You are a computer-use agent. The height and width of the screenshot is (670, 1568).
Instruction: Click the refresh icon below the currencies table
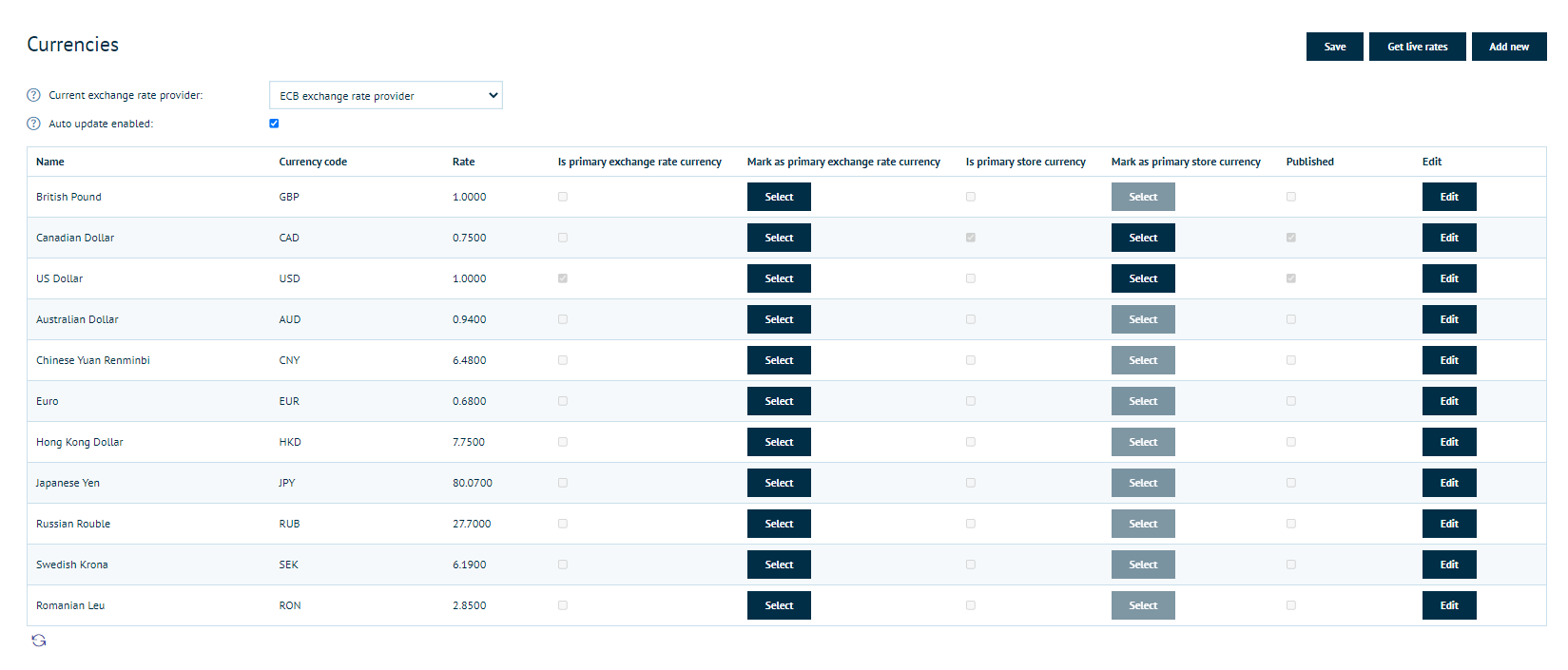click(39, 641)
